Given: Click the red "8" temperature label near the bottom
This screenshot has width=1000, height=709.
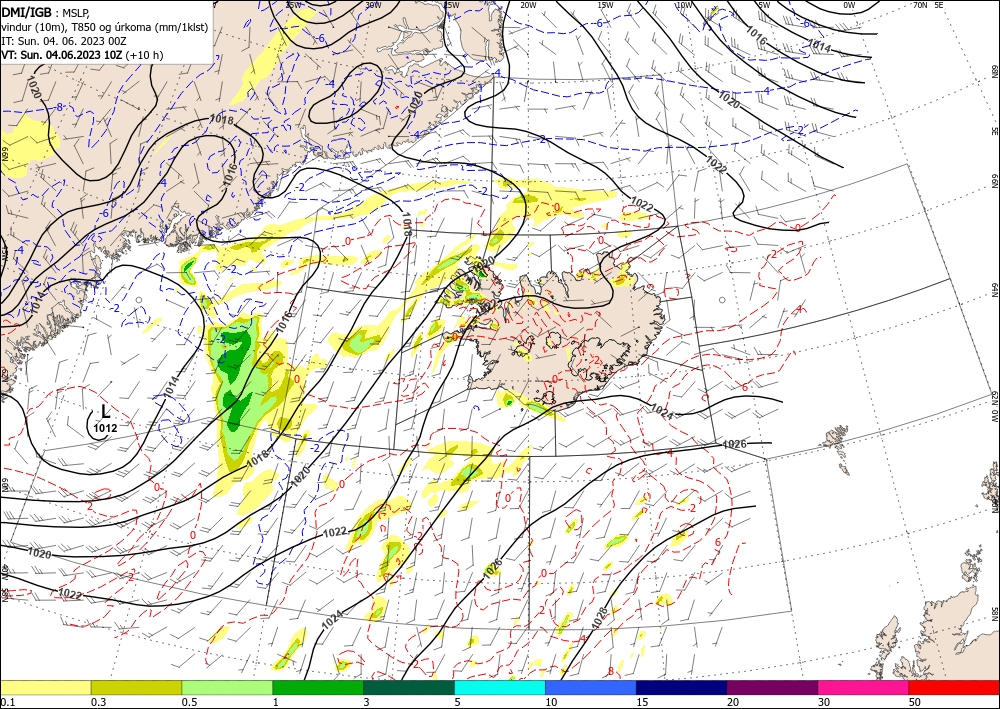Looking at the screenshot, I should (x=610, y=671).
